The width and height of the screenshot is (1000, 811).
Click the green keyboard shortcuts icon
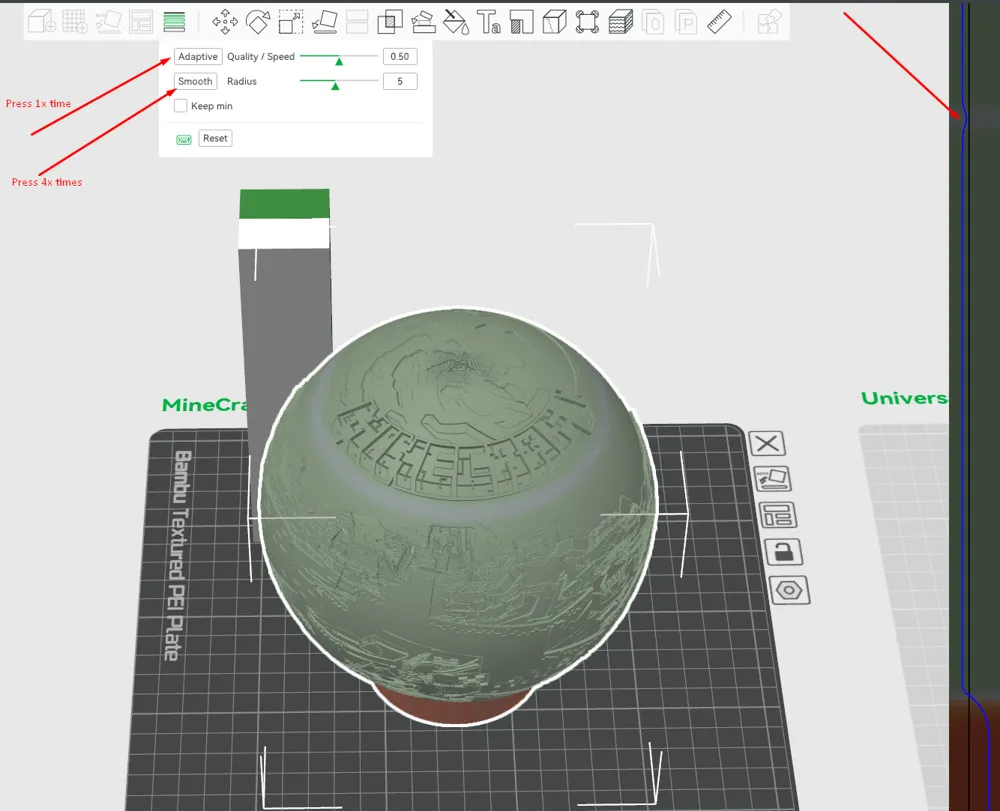pos(184,140)
